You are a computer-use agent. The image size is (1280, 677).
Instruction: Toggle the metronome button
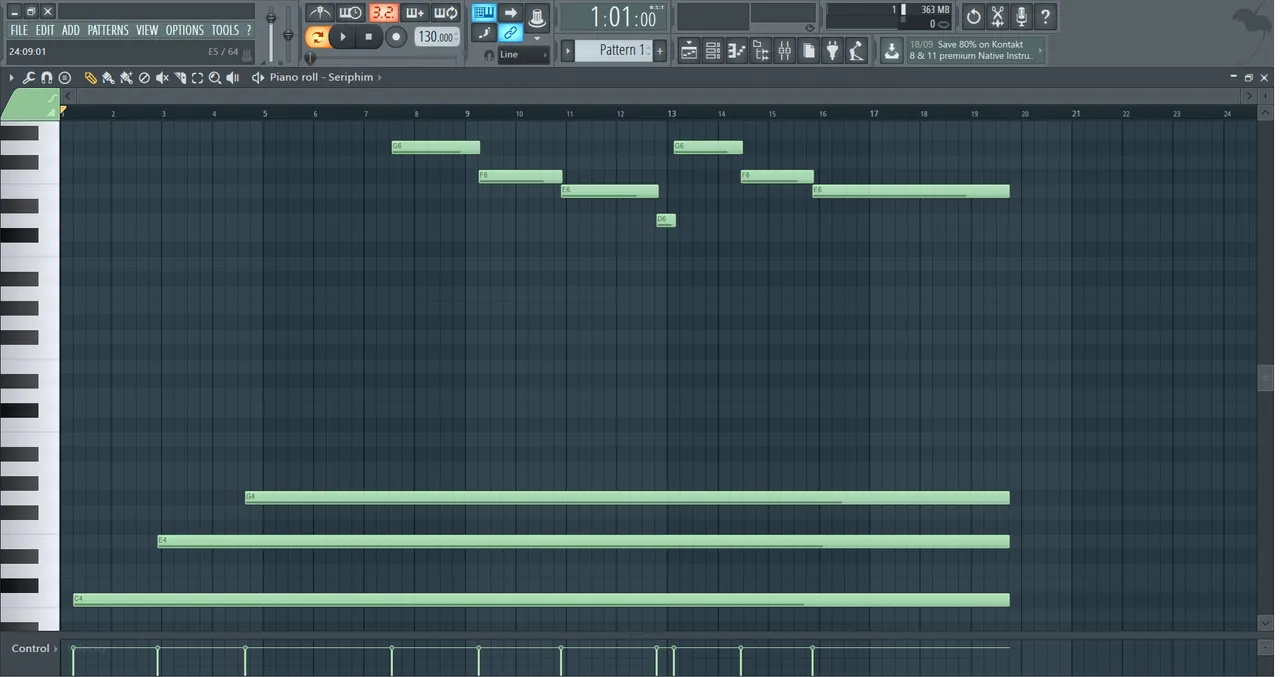click(x=319, y=13)
